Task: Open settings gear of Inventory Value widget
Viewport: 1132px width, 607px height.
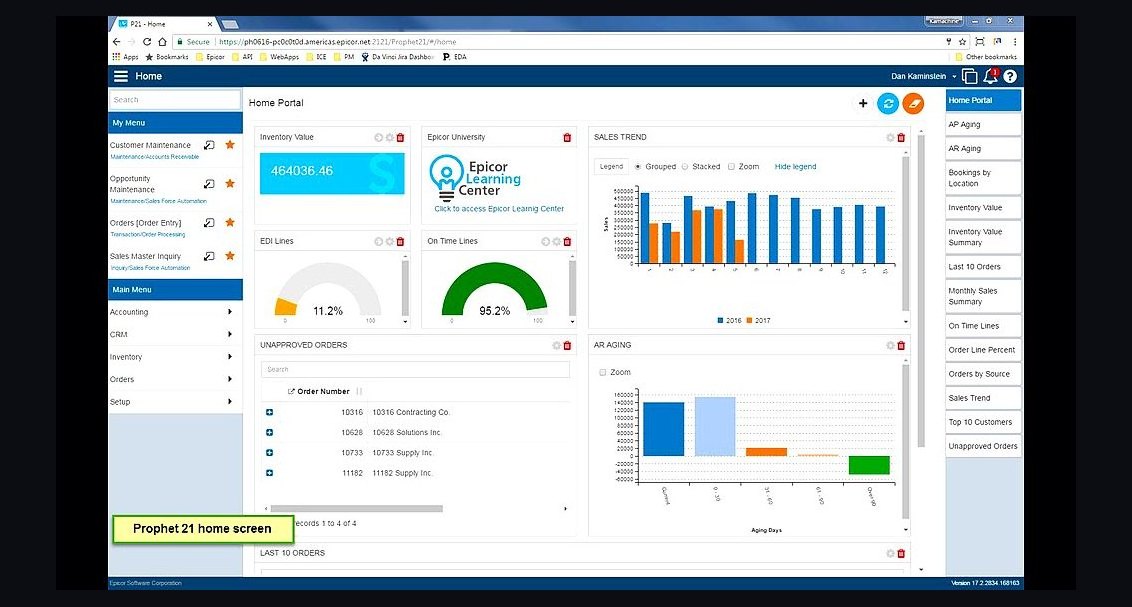Action: tap(390, 137)
